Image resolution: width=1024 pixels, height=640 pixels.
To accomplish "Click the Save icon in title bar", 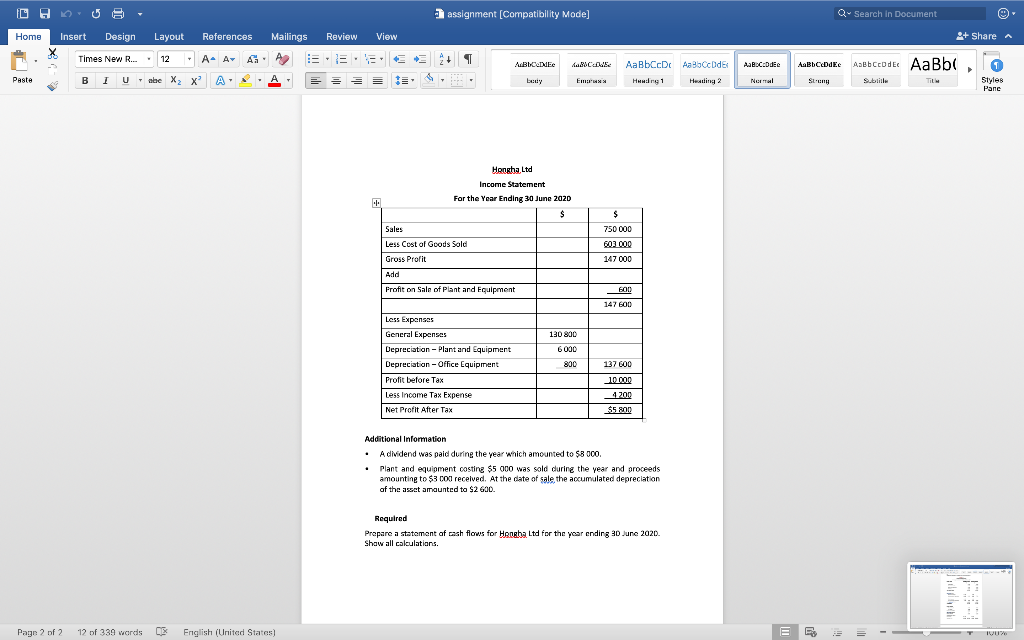I will point(45,14).
